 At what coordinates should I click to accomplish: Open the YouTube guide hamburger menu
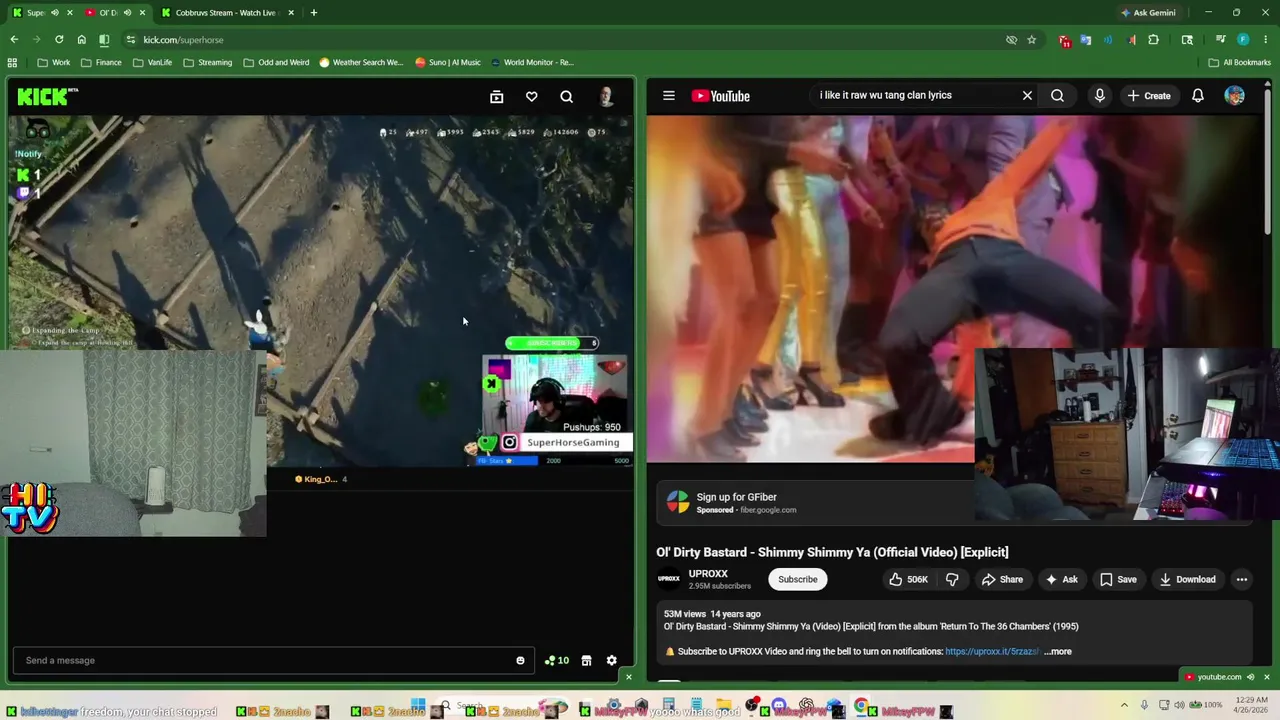(x=669, y=96)
